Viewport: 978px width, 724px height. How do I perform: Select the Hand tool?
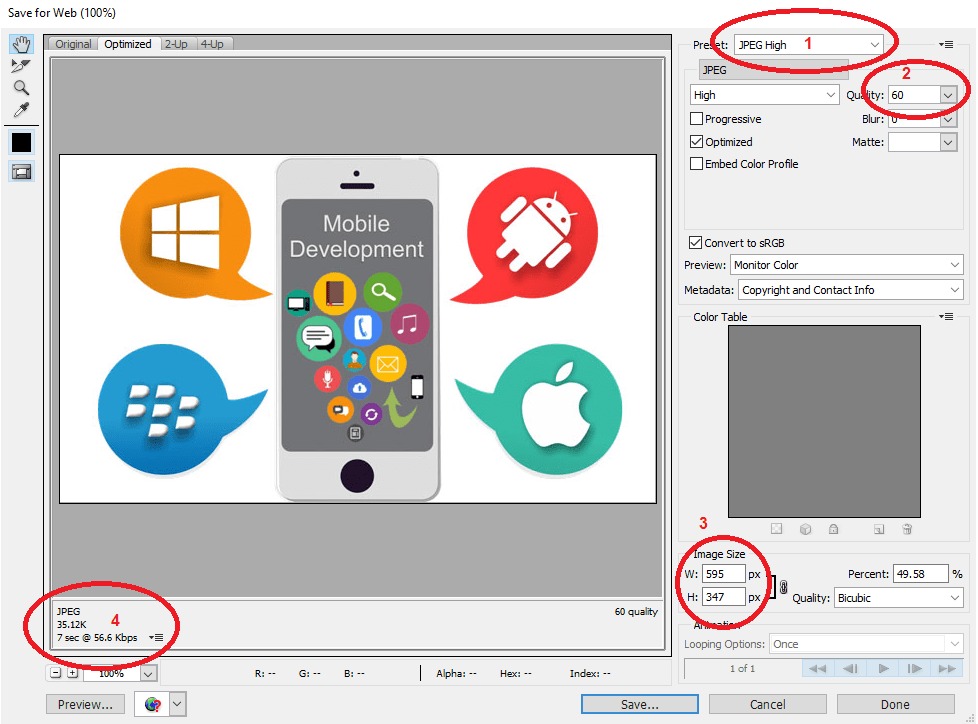coord(21,44)
